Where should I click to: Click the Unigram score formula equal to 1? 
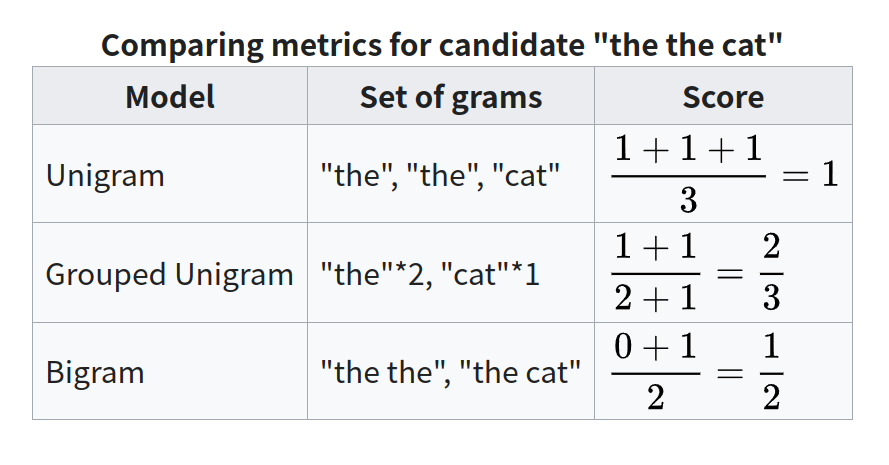725,175
